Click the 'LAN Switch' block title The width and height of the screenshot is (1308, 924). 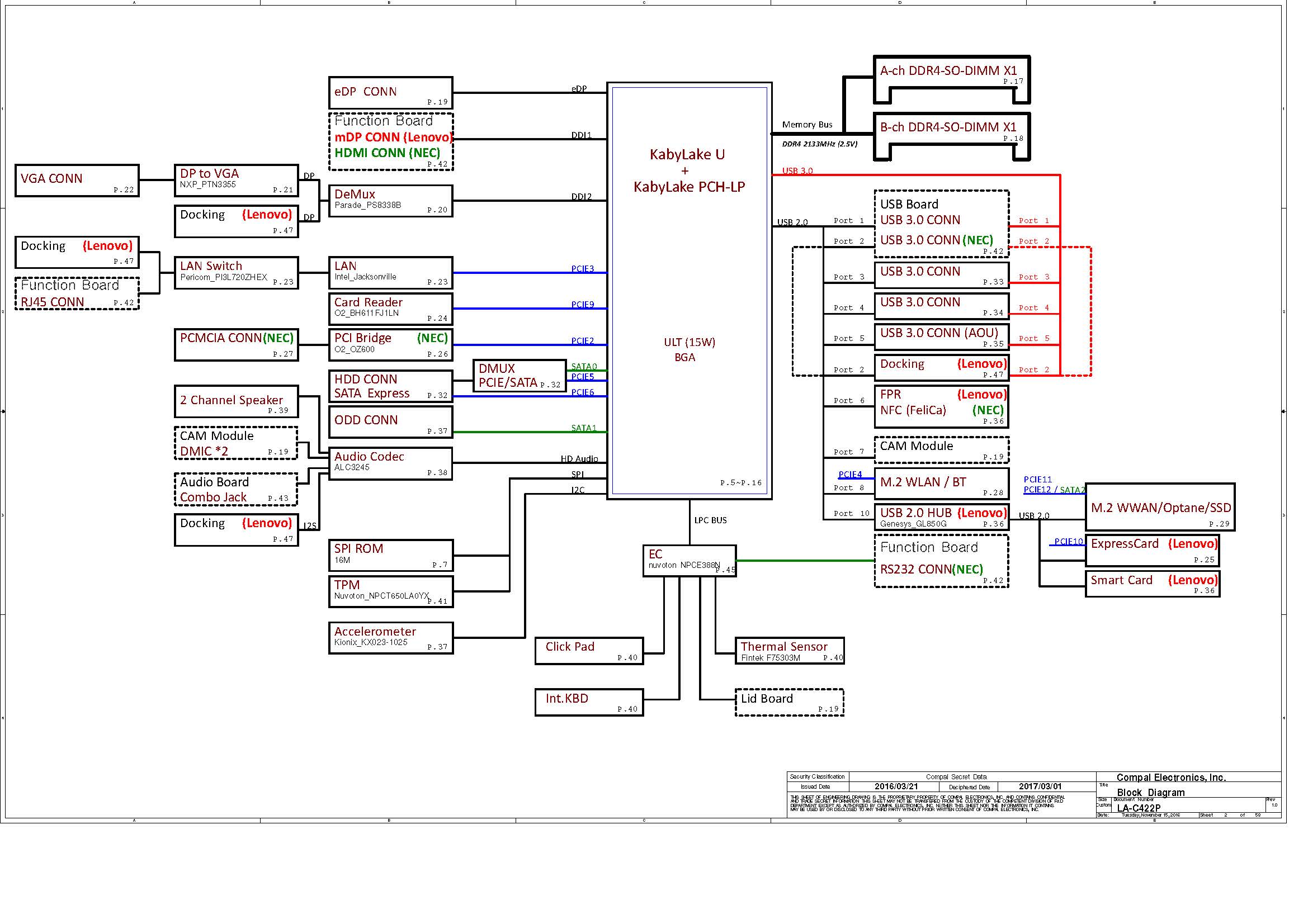point(211,266)
